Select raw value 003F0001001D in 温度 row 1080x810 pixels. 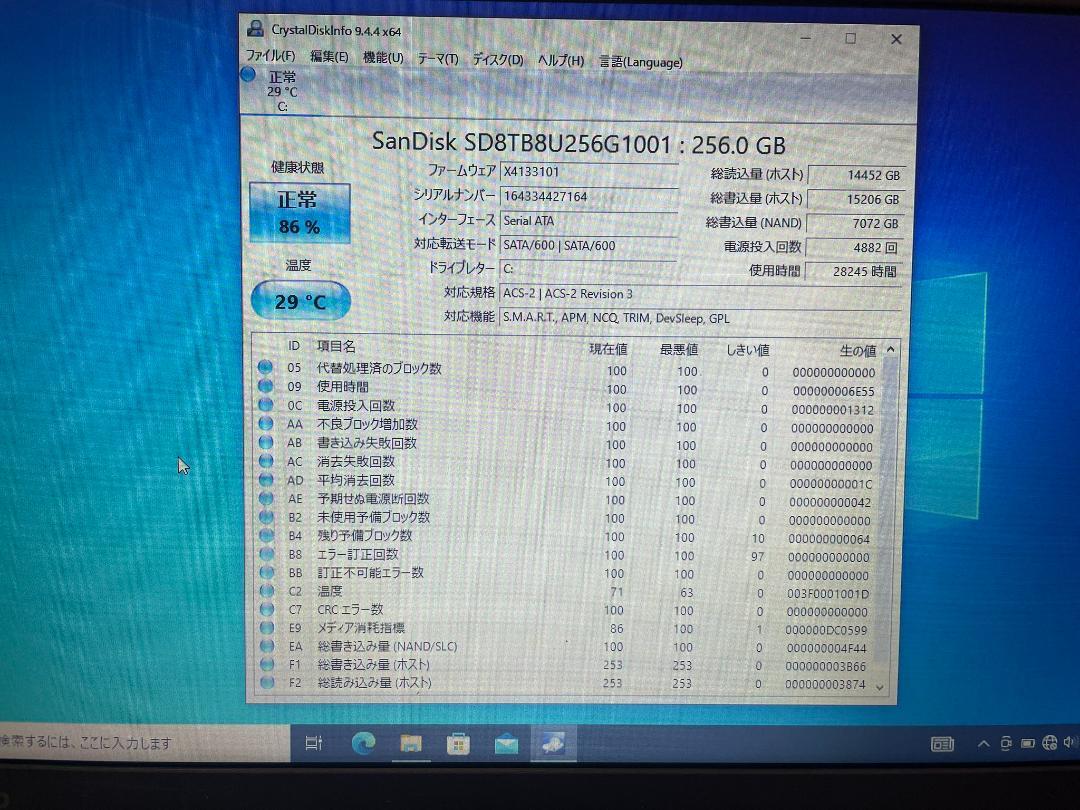point(828,594)
